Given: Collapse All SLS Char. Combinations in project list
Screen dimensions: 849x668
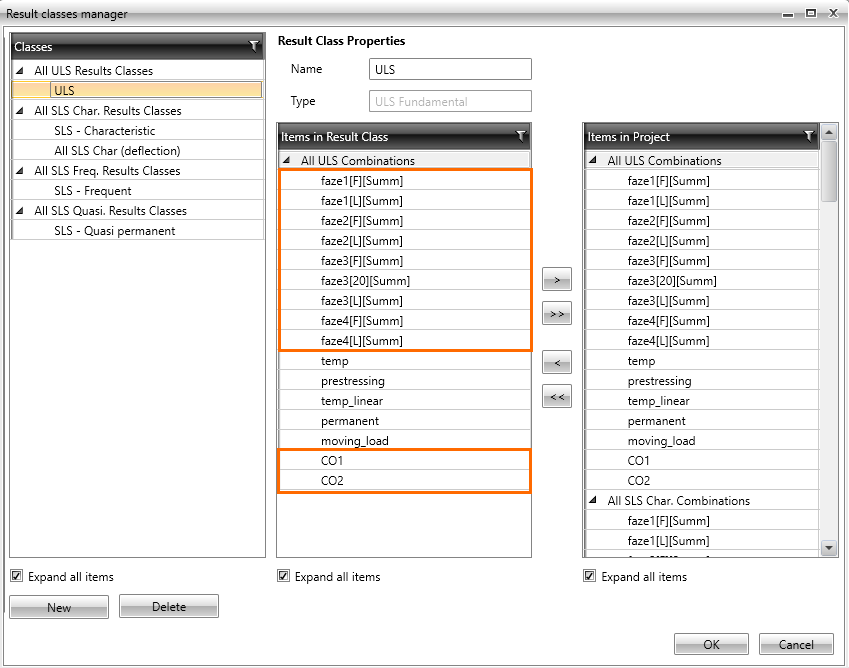Looking at the screenshot, I should click(594, 501).
